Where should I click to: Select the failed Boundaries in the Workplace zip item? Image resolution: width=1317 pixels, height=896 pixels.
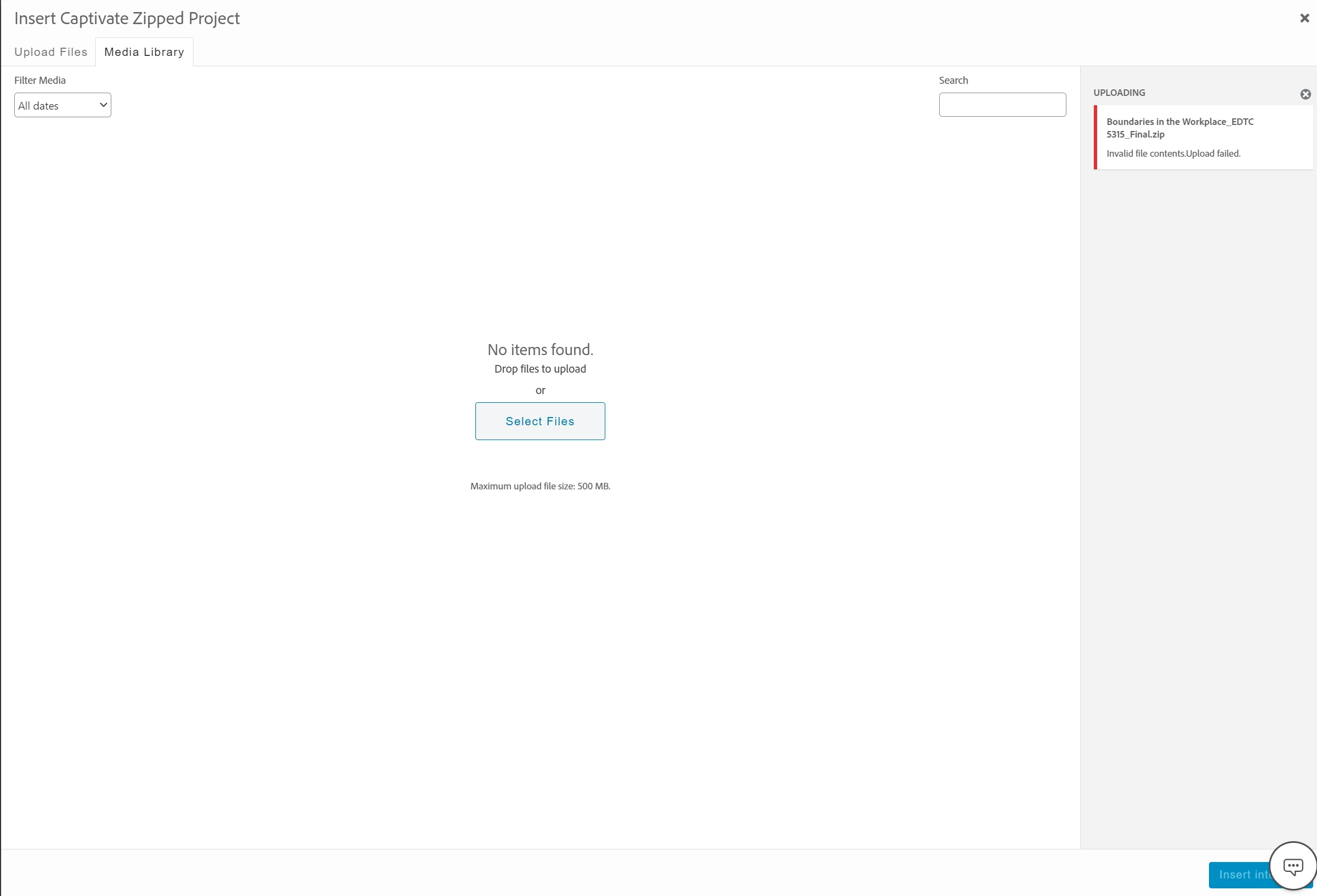tap(1179, 128)
